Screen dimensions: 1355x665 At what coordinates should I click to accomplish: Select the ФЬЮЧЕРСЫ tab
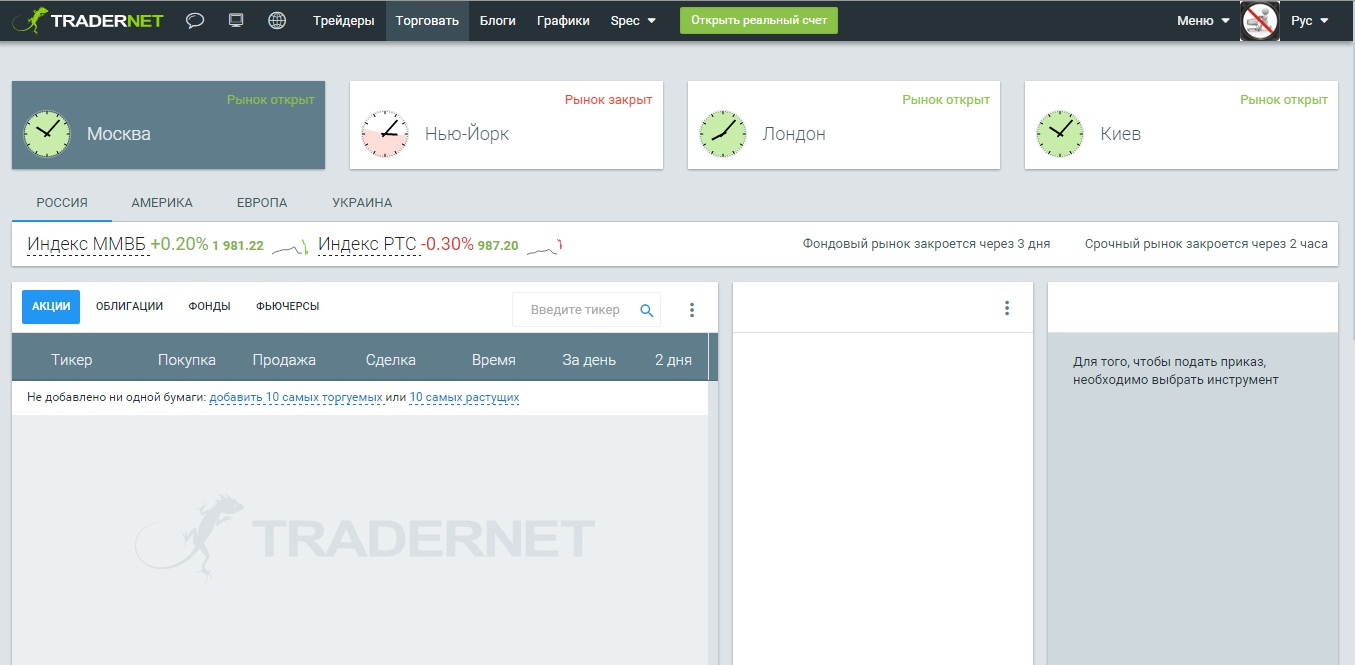pyautogui.click(x=288, y=306)
